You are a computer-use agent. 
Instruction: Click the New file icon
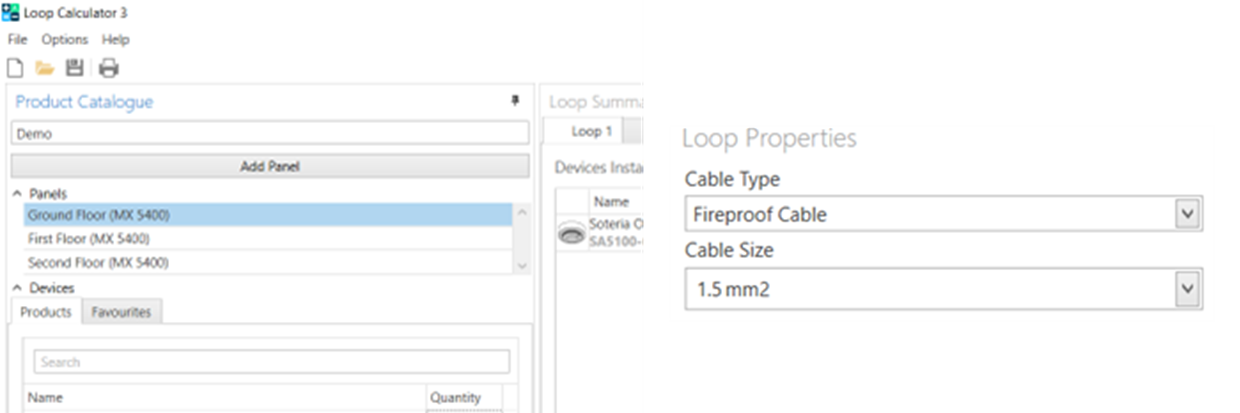click(15, 68)
